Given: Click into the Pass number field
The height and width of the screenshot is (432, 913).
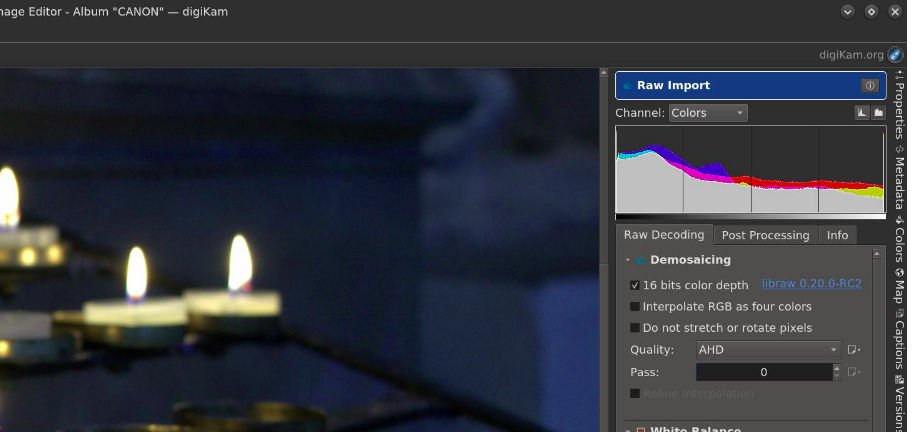Looking at the screenshot, I should pyautogui.click(x=764, y=372).
